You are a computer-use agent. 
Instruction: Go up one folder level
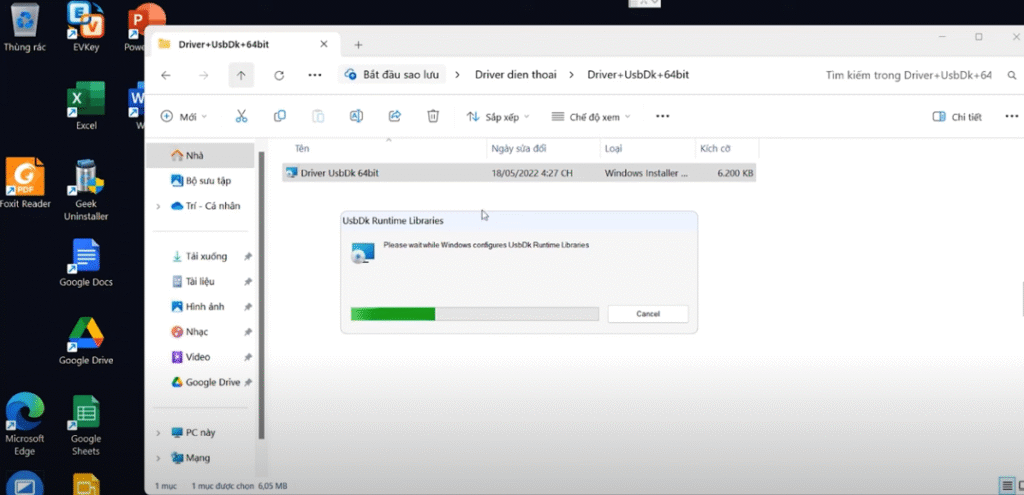click(x=241, y=75)
